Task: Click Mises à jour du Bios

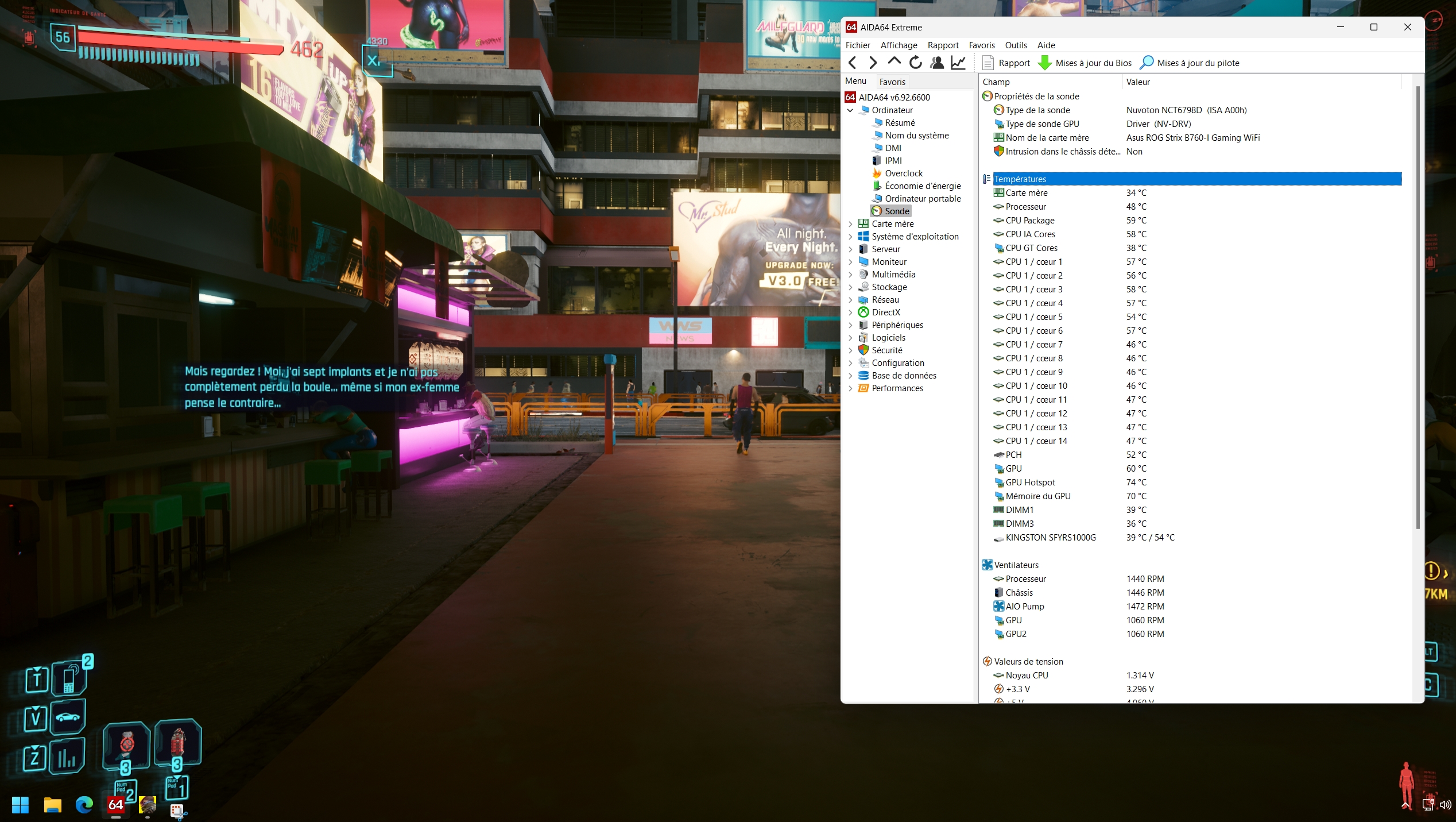Action: click(x=1085, y=63)
